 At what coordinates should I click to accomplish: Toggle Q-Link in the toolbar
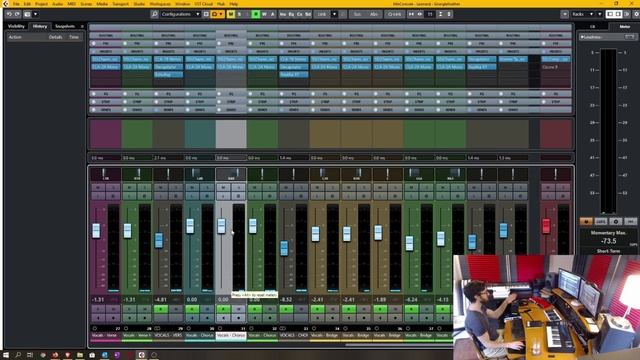tap(394, 14)
